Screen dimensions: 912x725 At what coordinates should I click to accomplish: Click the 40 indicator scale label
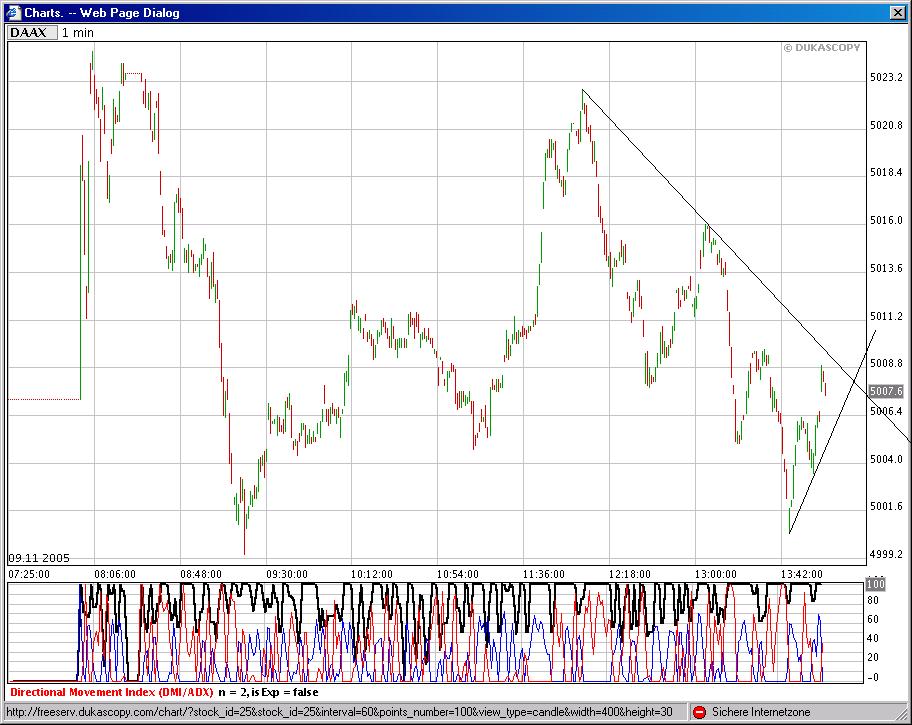[x=873, y=638]
